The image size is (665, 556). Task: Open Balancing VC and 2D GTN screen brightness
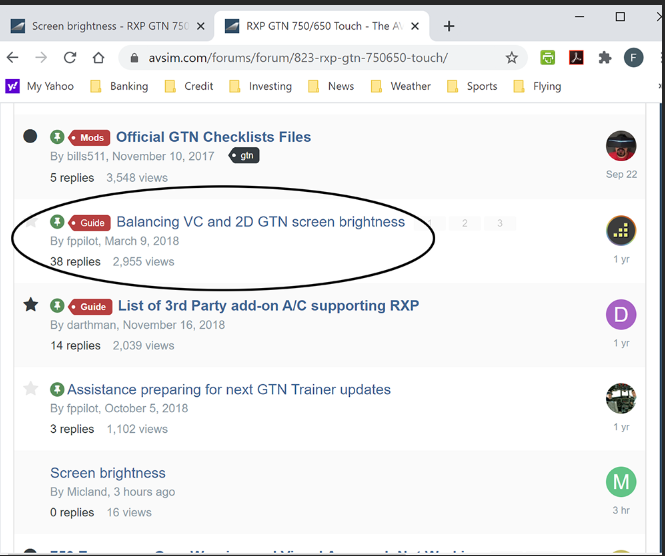point(260,222)
